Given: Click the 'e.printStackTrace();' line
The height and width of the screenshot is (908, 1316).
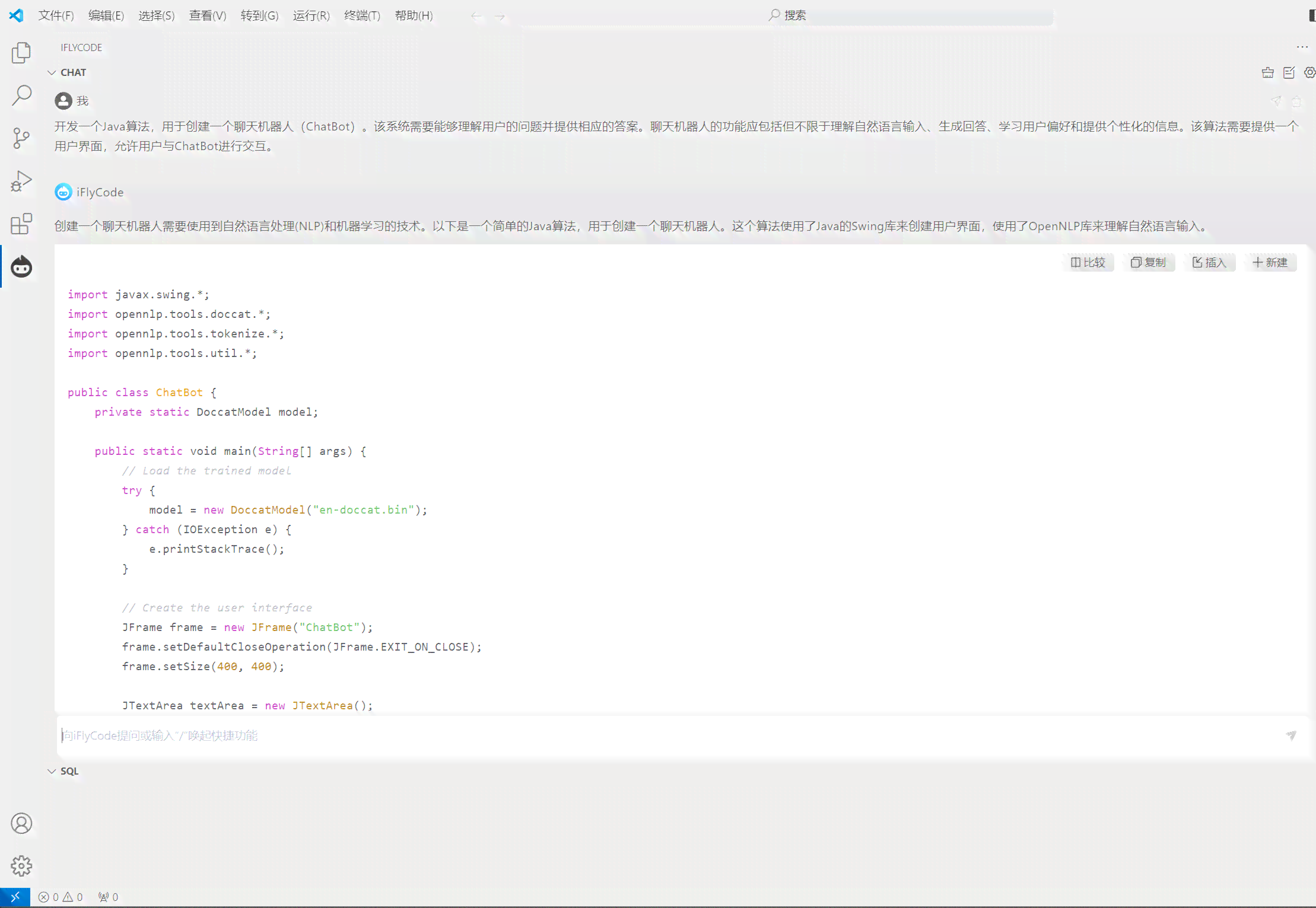Looking at the screenshot, I should point(217,549).
